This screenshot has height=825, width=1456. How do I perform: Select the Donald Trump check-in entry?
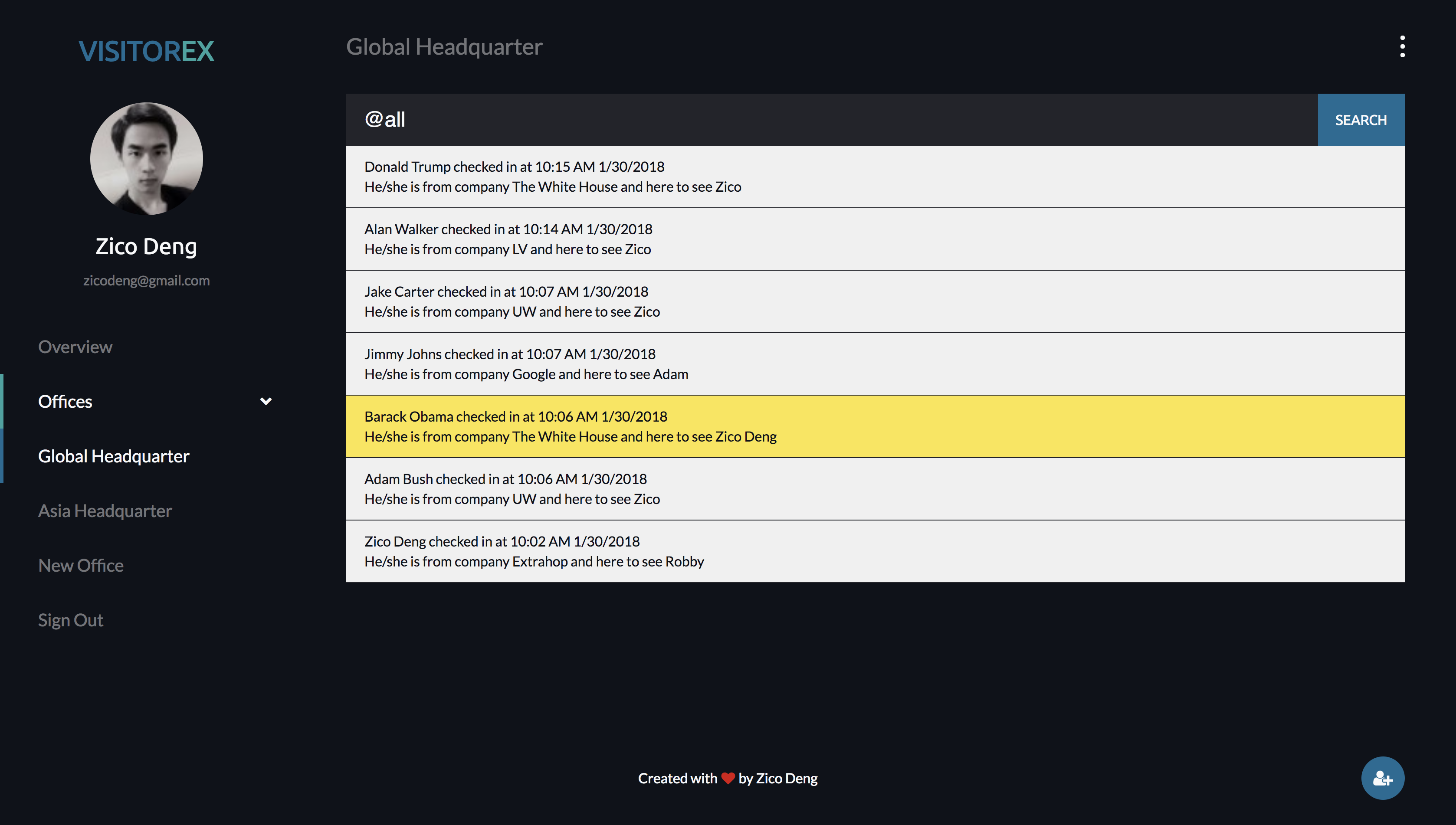(x=875, y=177)
